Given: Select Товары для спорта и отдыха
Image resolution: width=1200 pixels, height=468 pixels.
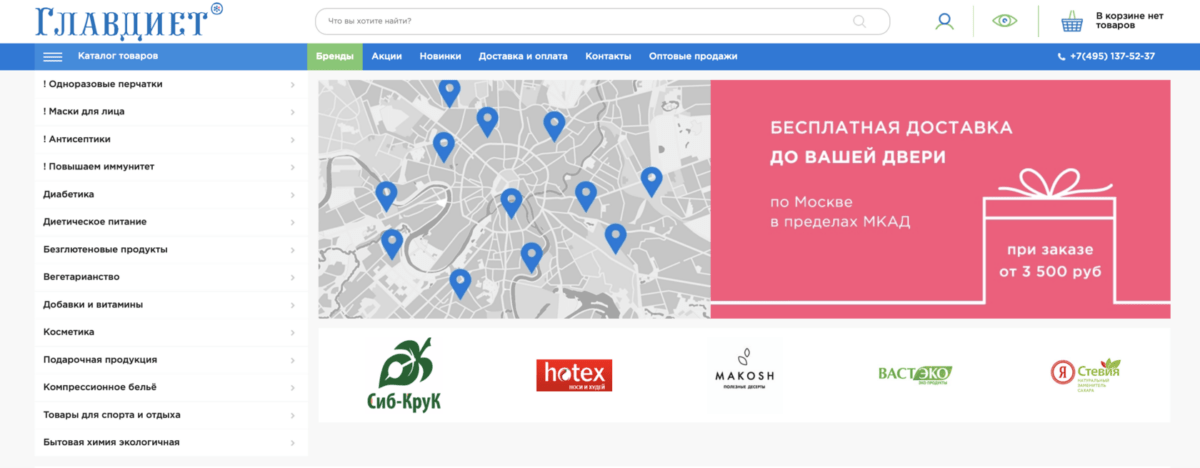Looking at the screenshot, I should coord(170,414).
